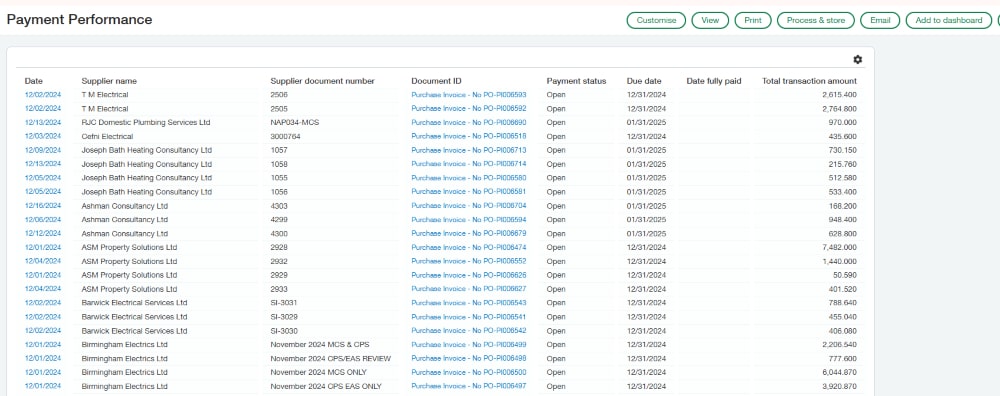The width and height of the screenshot is (1000, 396).
Task: Click Add to dashboard button
Action: click(x=948, y=20)
